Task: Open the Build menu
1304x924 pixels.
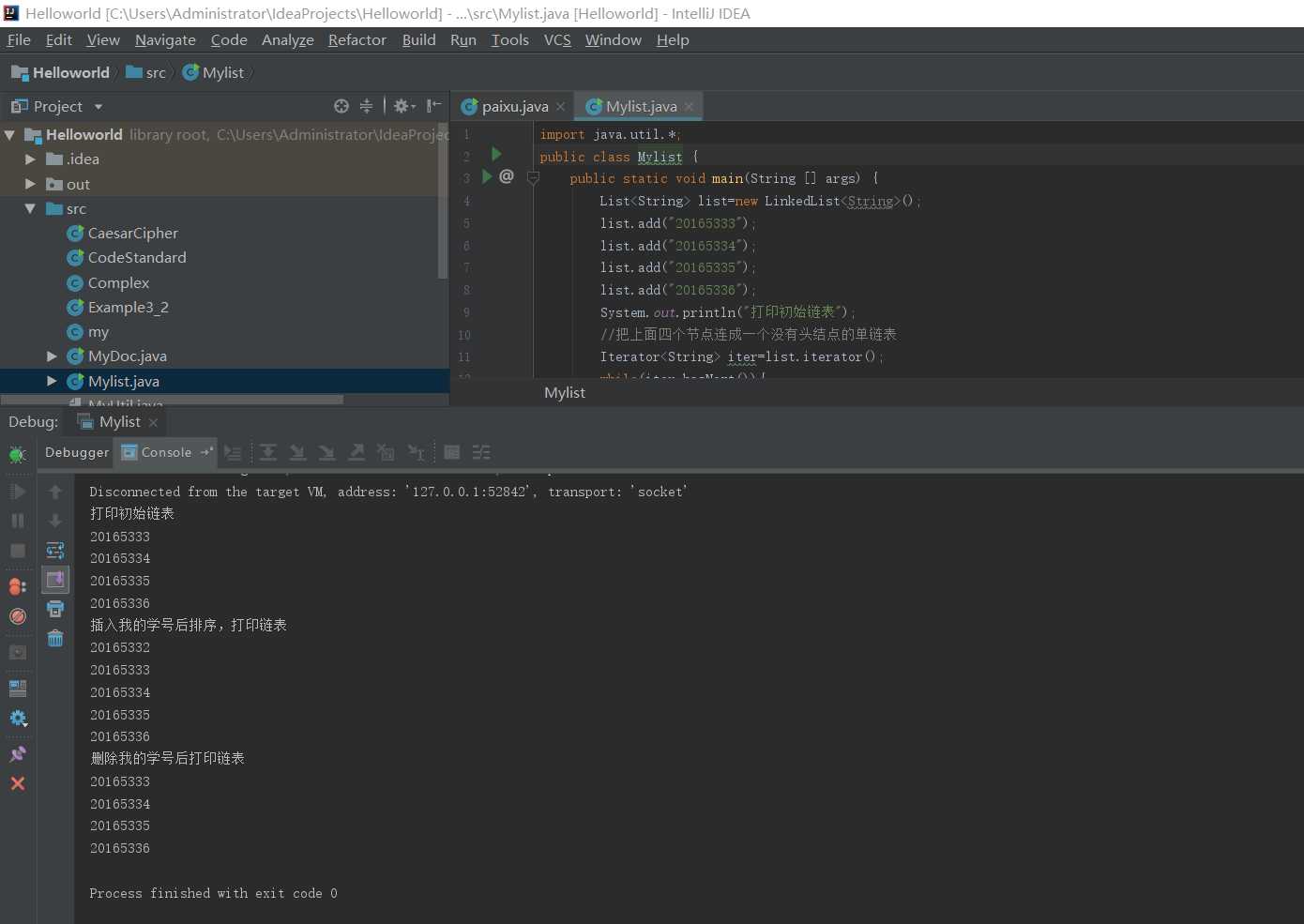Action: point(418,39)
